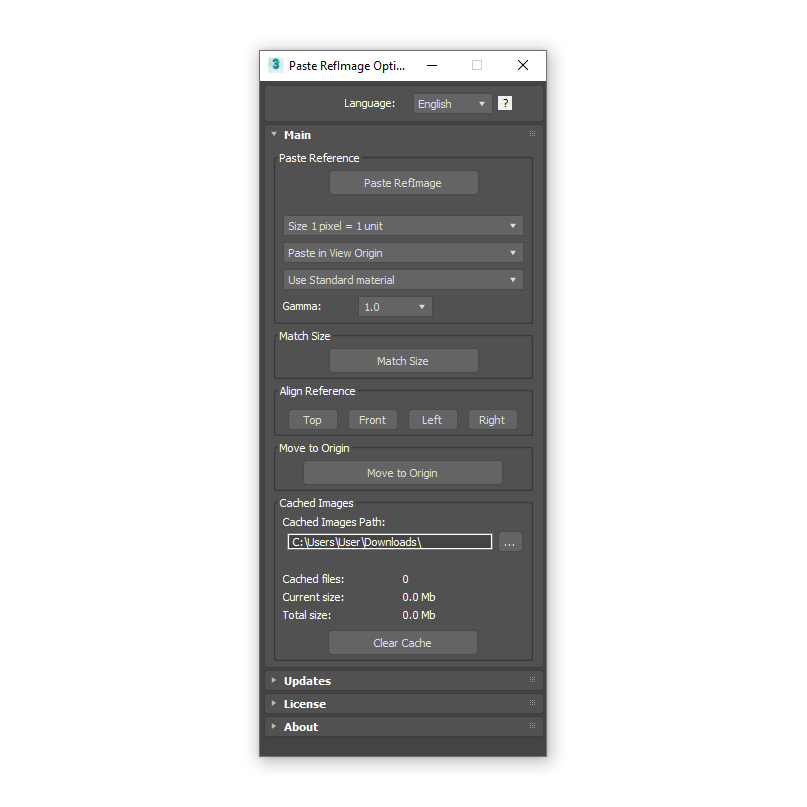Expand the License rollout
The width and height of the screenshot is (807, 807).
(x=404, y=704)
